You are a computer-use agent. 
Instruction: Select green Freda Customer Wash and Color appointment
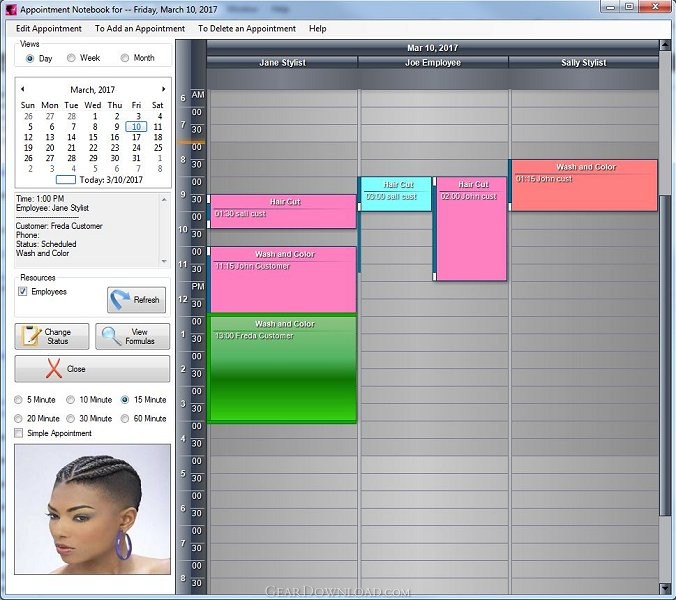tap(282, 369)
